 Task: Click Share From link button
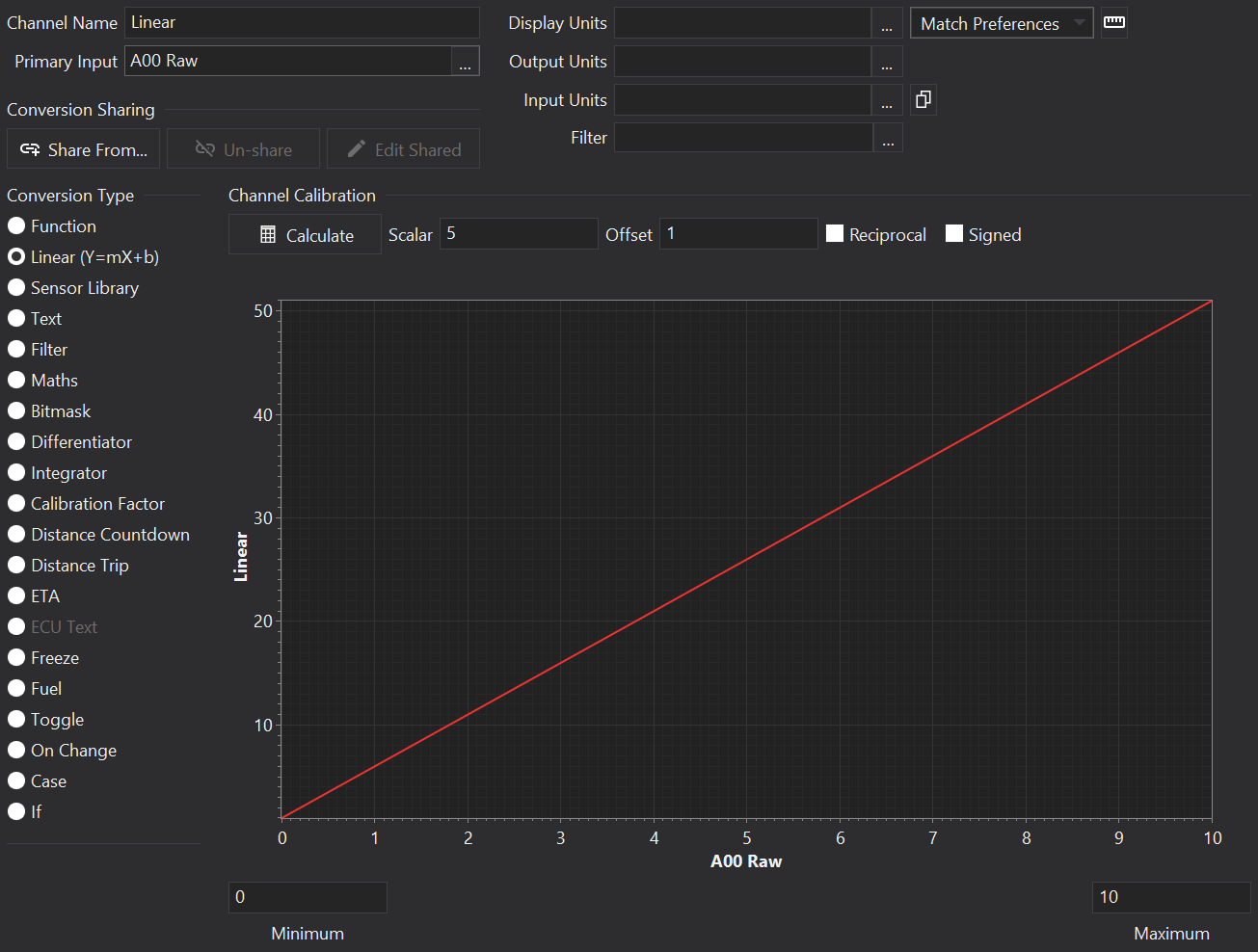84,149
